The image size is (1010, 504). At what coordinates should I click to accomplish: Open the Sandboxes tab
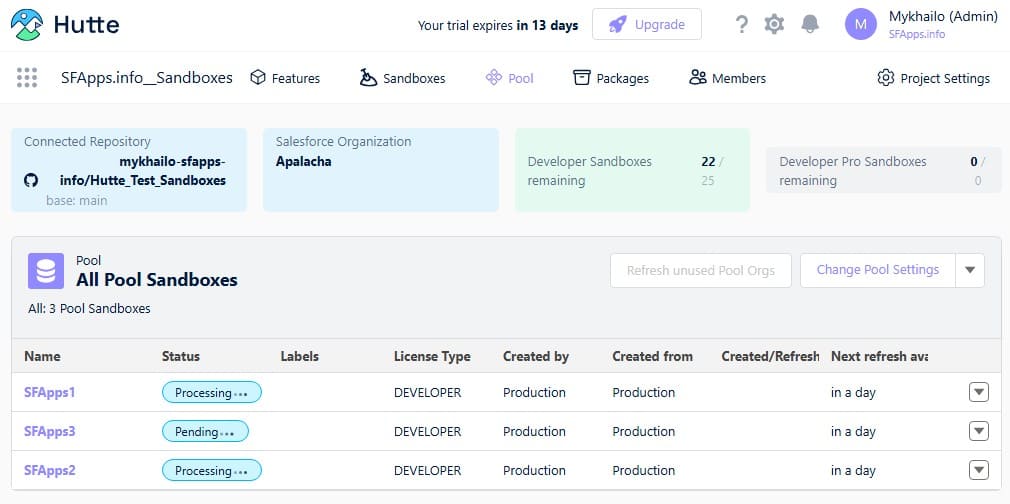coord(403,78)
